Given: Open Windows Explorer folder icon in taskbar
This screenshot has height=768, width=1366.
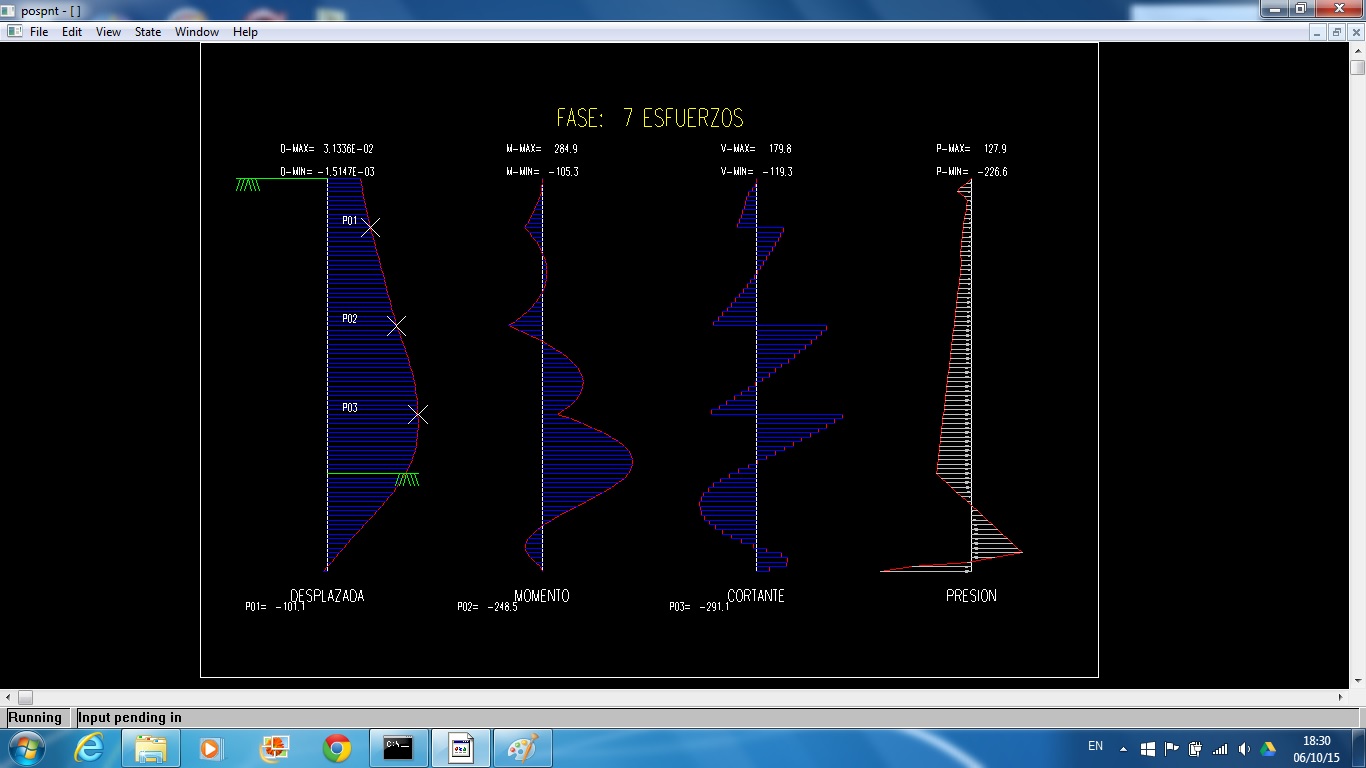Looking at the screenshot, I should click(151, 748).
